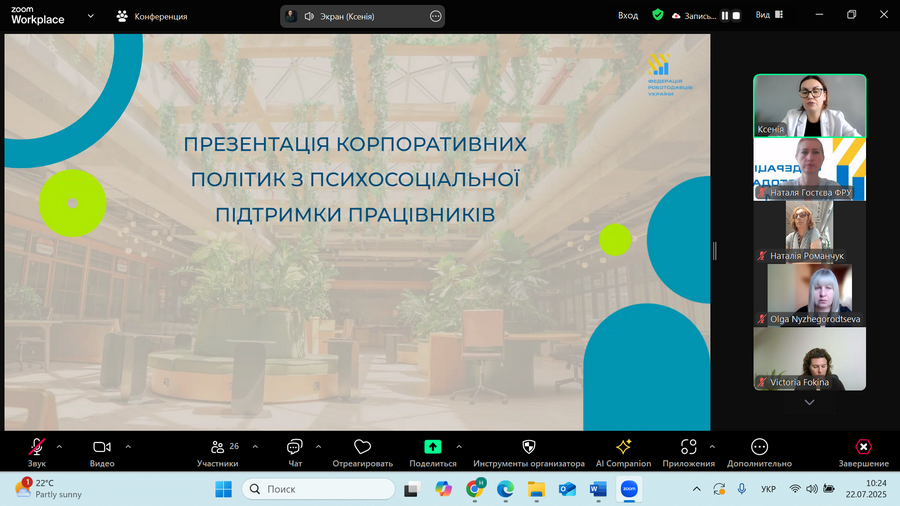The width and height of the screenshot is (900, 506).
Task: Open the Конференция meeting info
Action: 152,16
